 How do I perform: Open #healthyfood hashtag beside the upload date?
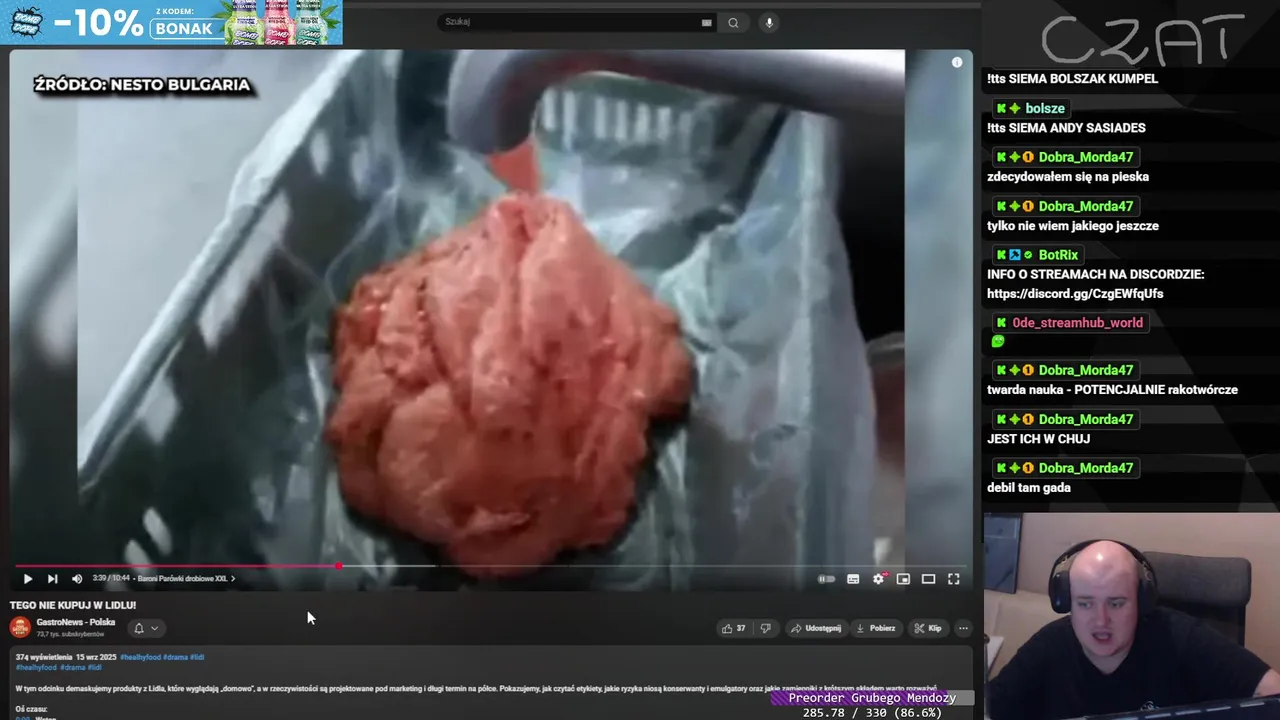[139, 657]
